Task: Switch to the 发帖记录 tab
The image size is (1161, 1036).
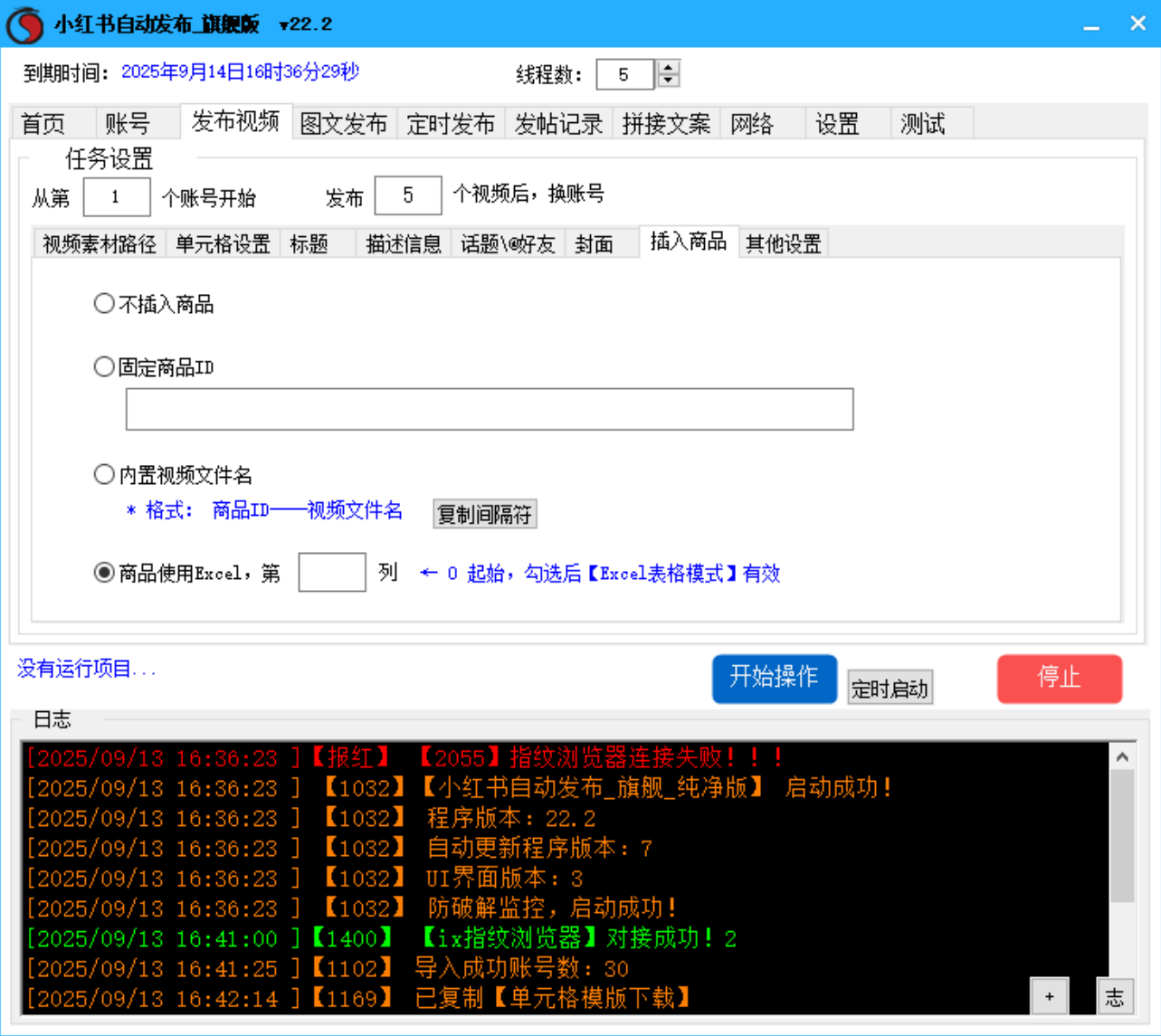Action: [x=557, y=126]
